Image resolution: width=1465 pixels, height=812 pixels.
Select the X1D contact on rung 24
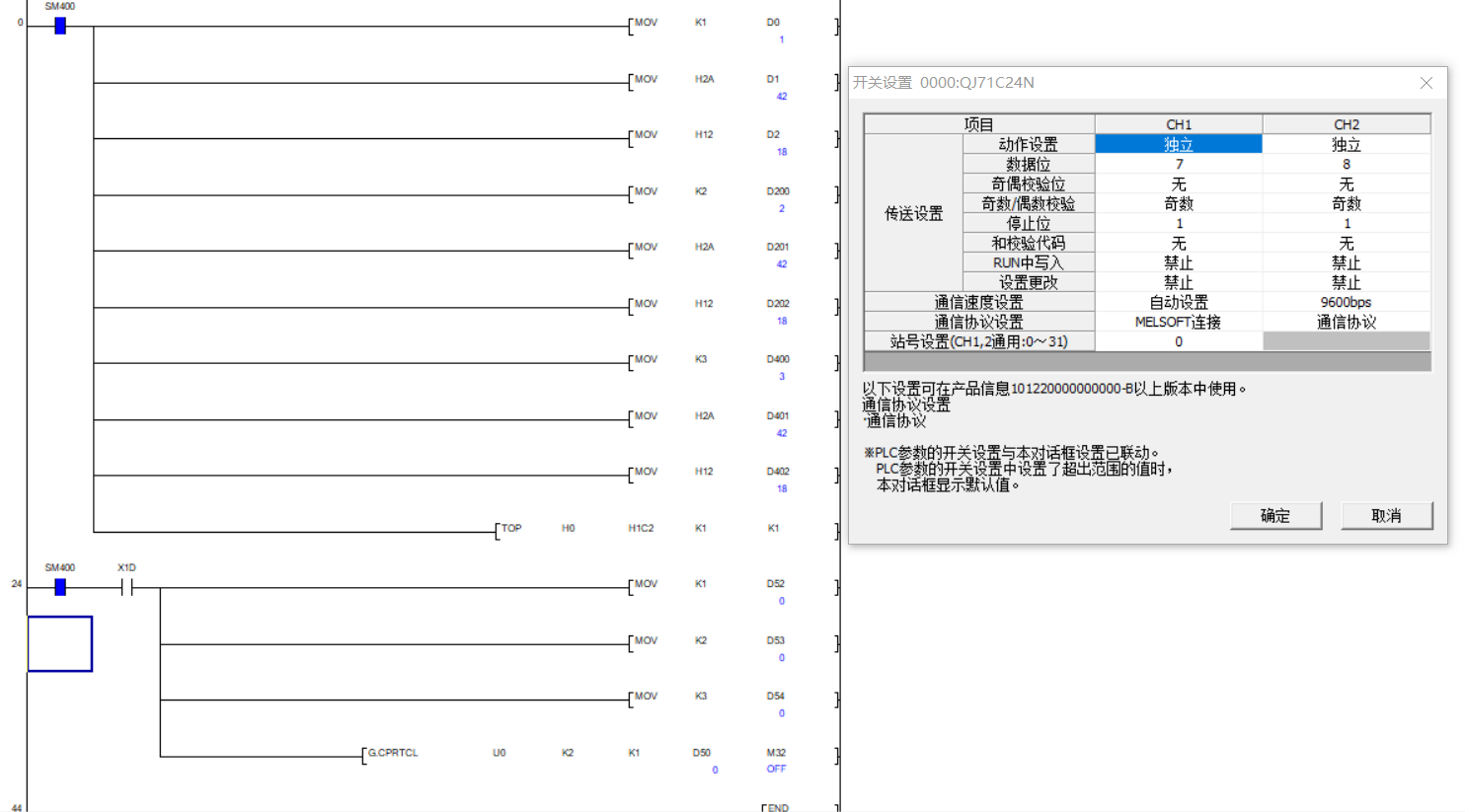(126, 588)
